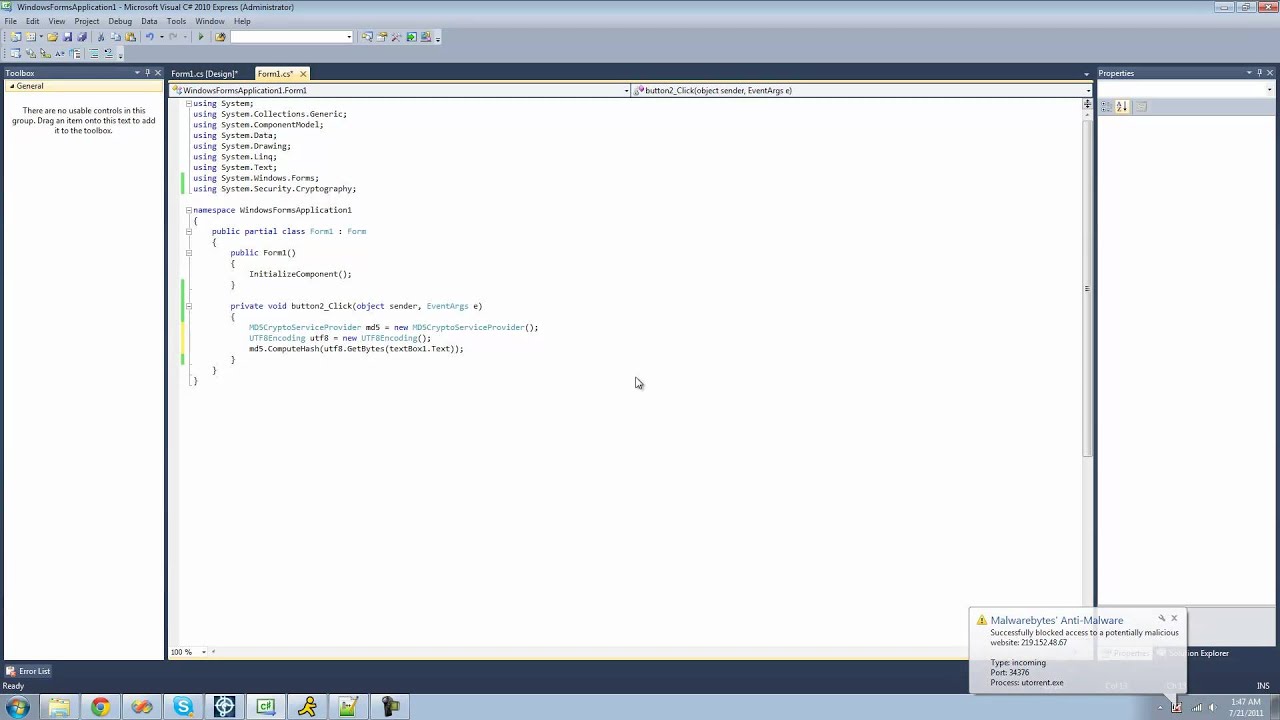Screen dimensions: 1280x720
Task: Click the Windows Start button
Action: [x=17, y=707]
